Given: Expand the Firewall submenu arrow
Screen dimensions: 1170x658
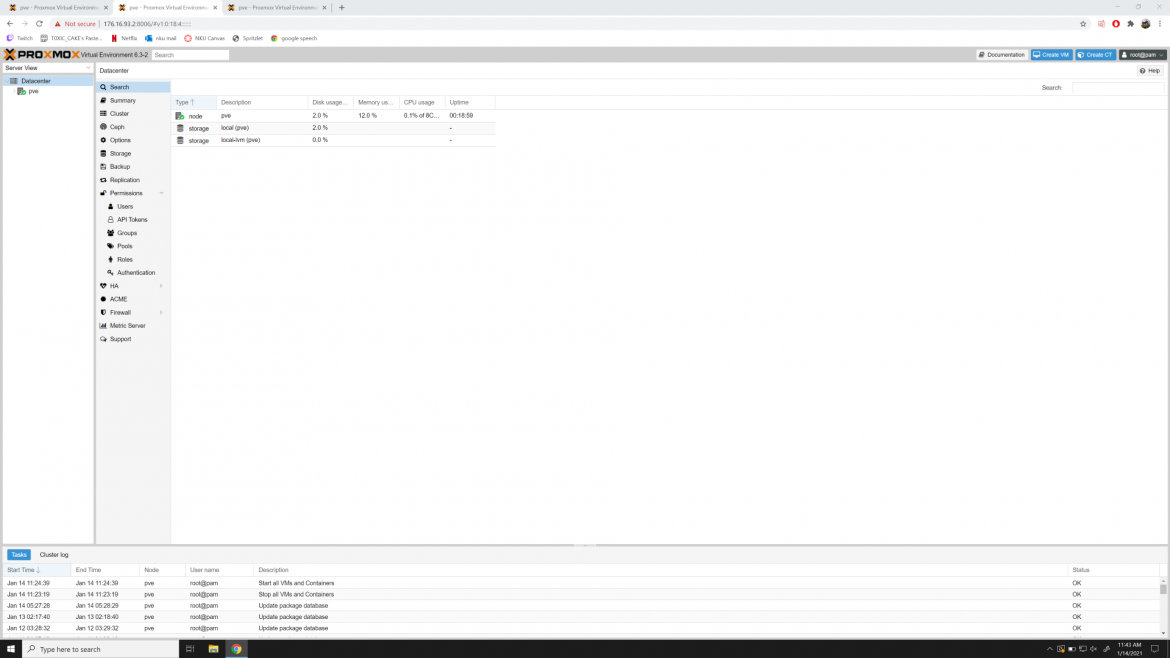Looking at the screenshot, I should point(161,313).
